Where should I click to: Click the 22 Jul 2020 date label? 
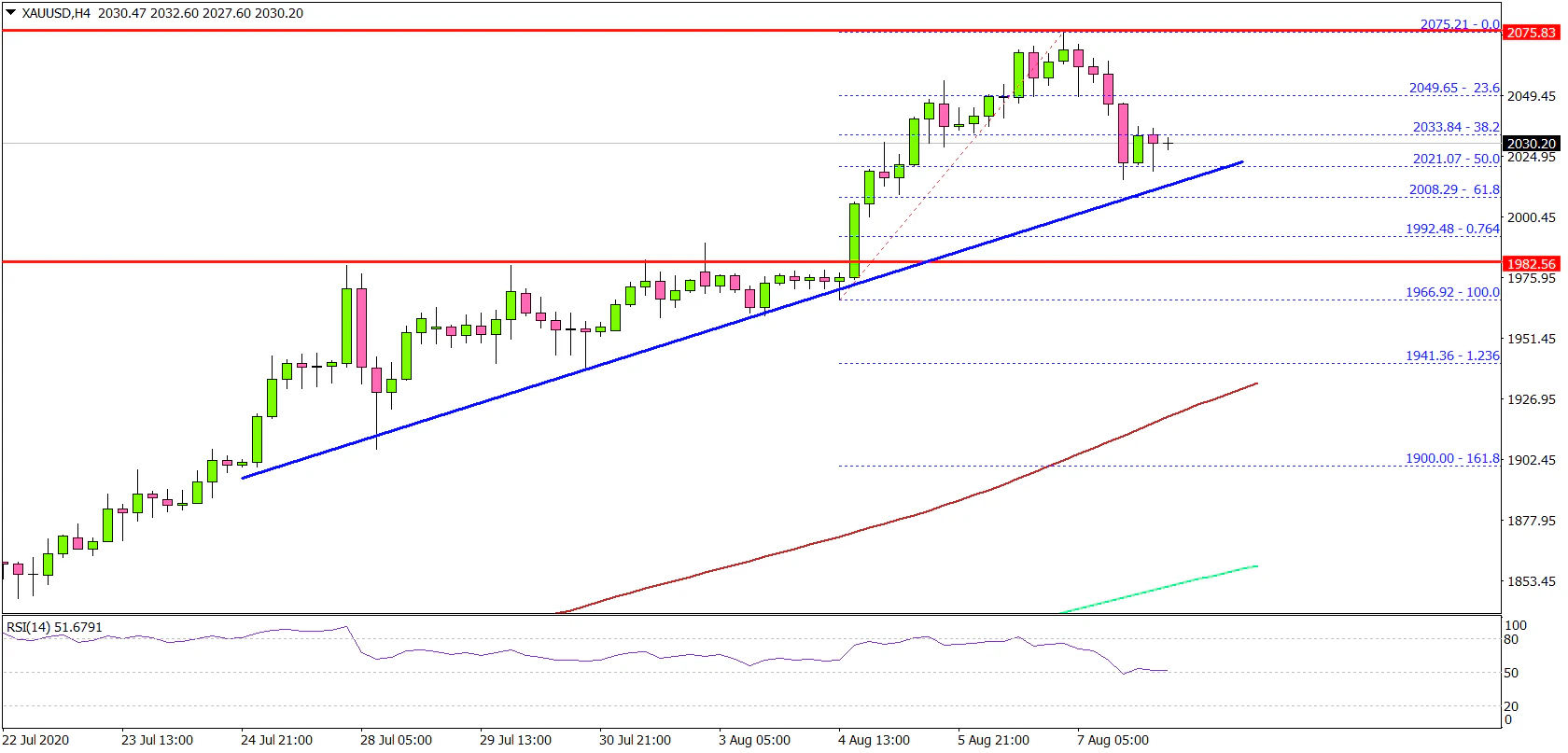[35, 740]
